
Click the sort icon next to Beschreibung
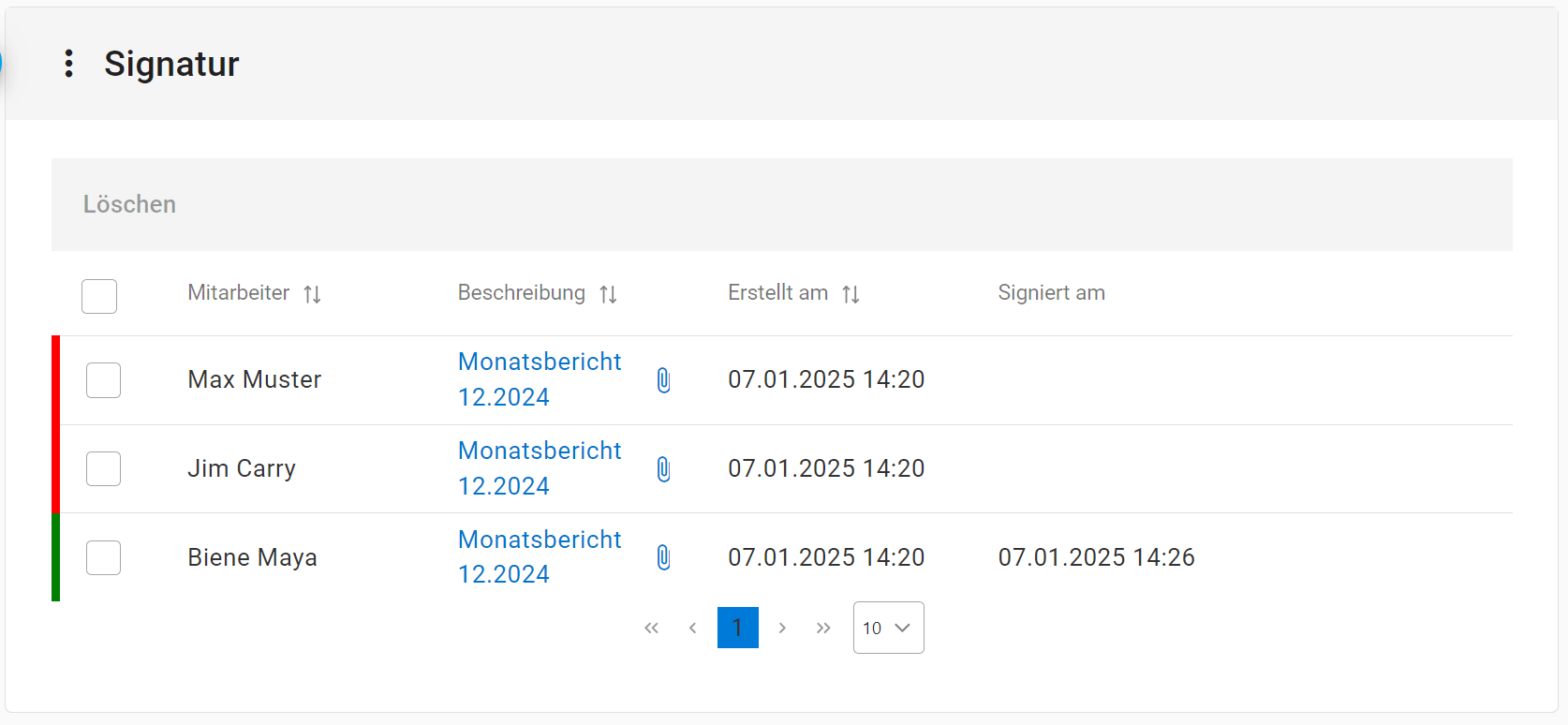[608, 294]
